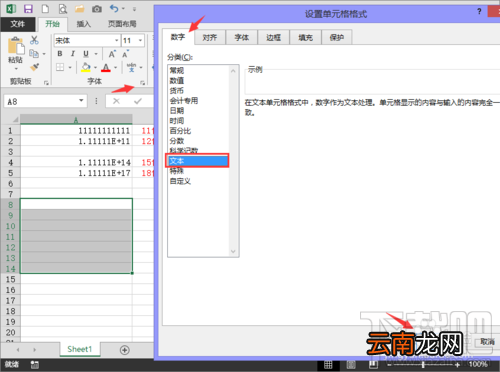Open the 字体 tab in Format Cells dialog
Image resolution: width=500 pixels, height=372 pixels.
tap(242, 38)
